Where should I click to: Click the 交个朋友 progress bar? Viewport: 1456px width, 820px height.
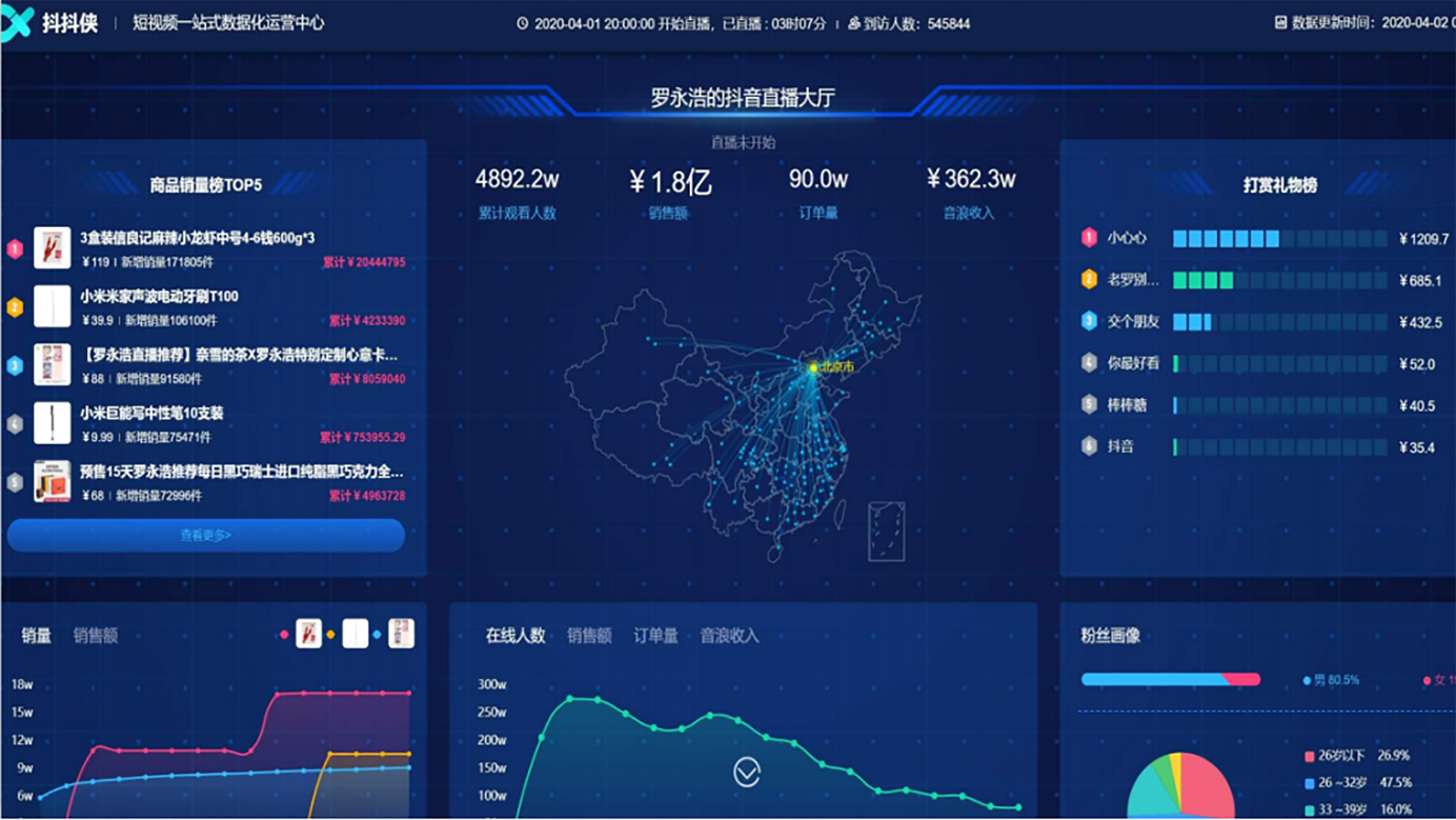1279,322
